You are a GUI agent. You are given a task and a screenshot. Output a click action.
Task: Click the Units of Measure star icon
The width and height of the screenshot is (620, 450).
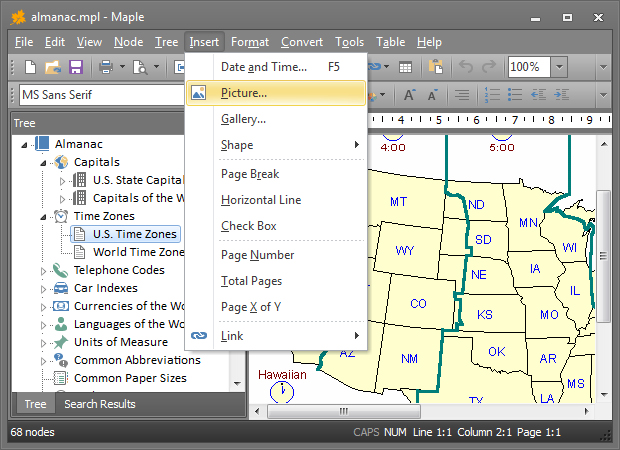[60, 342]
